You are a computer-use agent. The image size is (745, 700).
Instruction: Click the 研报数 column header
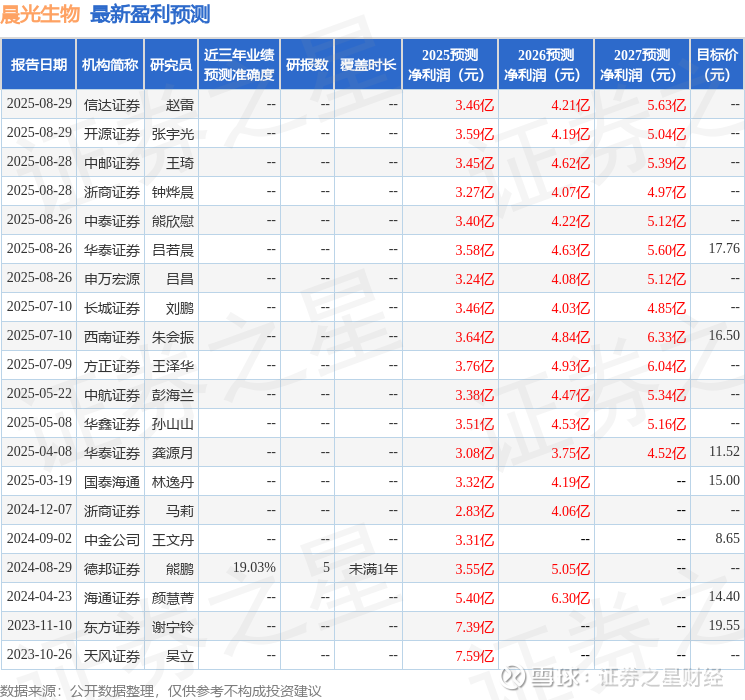(x=307, y=65)
